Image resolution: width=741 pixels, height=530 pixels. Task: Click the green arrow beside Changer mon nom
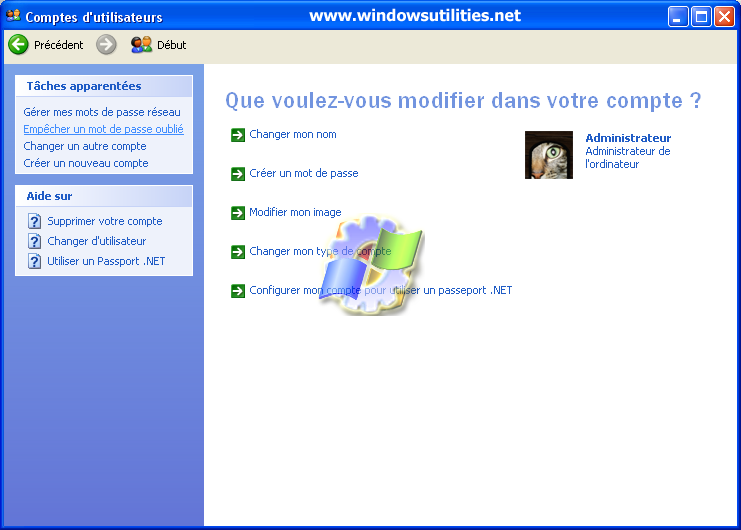click(238, 135)
